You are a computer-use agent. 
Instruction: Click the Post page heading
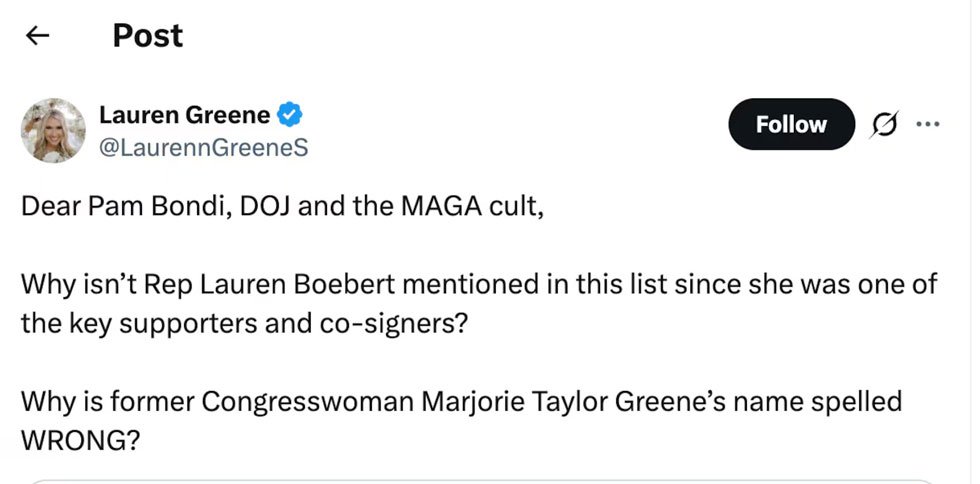click(x=147, y=36)
